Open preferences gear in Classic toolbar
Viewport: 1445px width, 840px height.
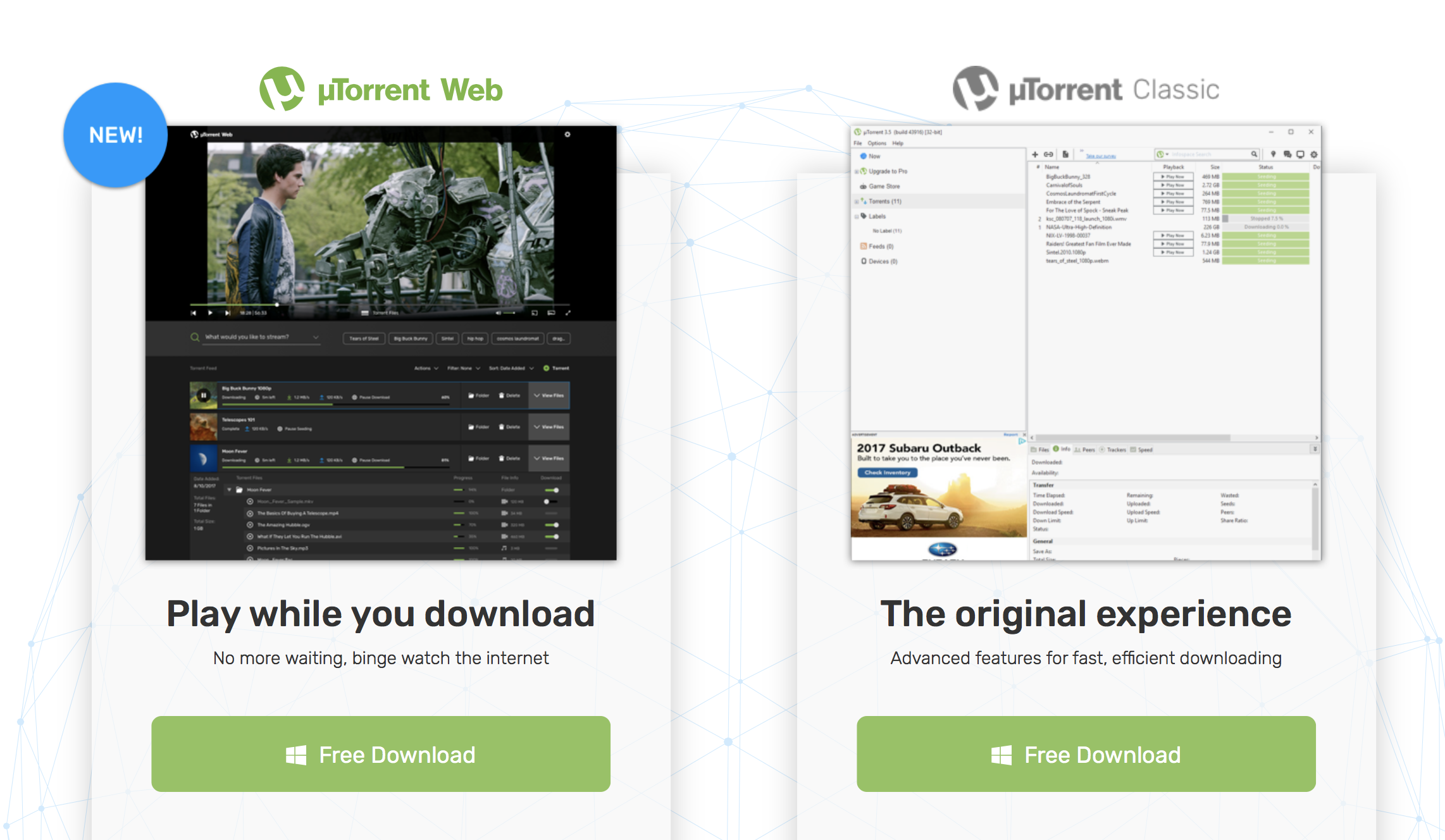(x=1314, y=154)
